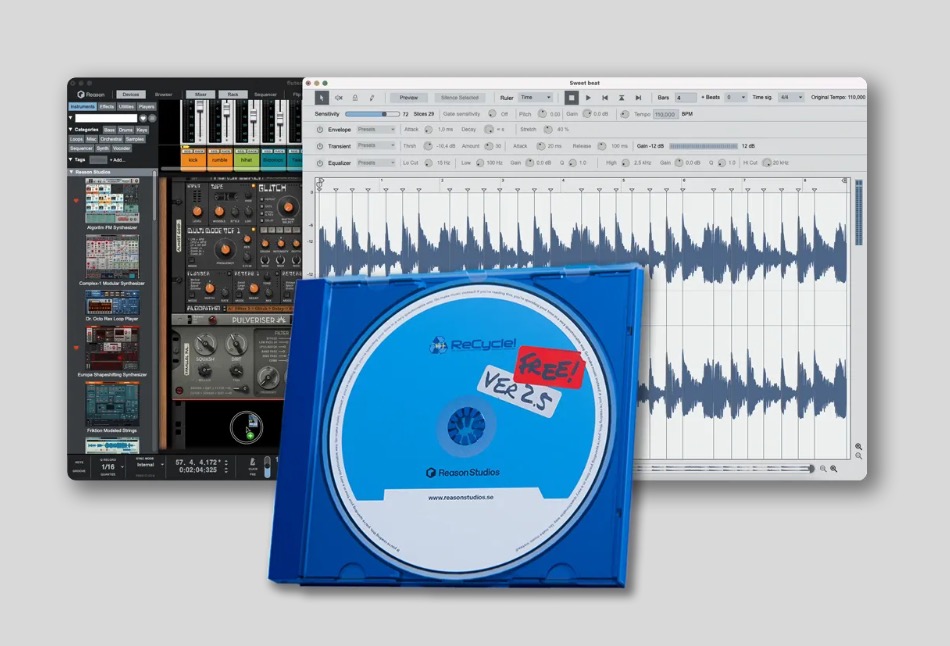Screen dimensions: 950x646
Task: Click the Envelope Stretch knob
Action: [548, 130]
